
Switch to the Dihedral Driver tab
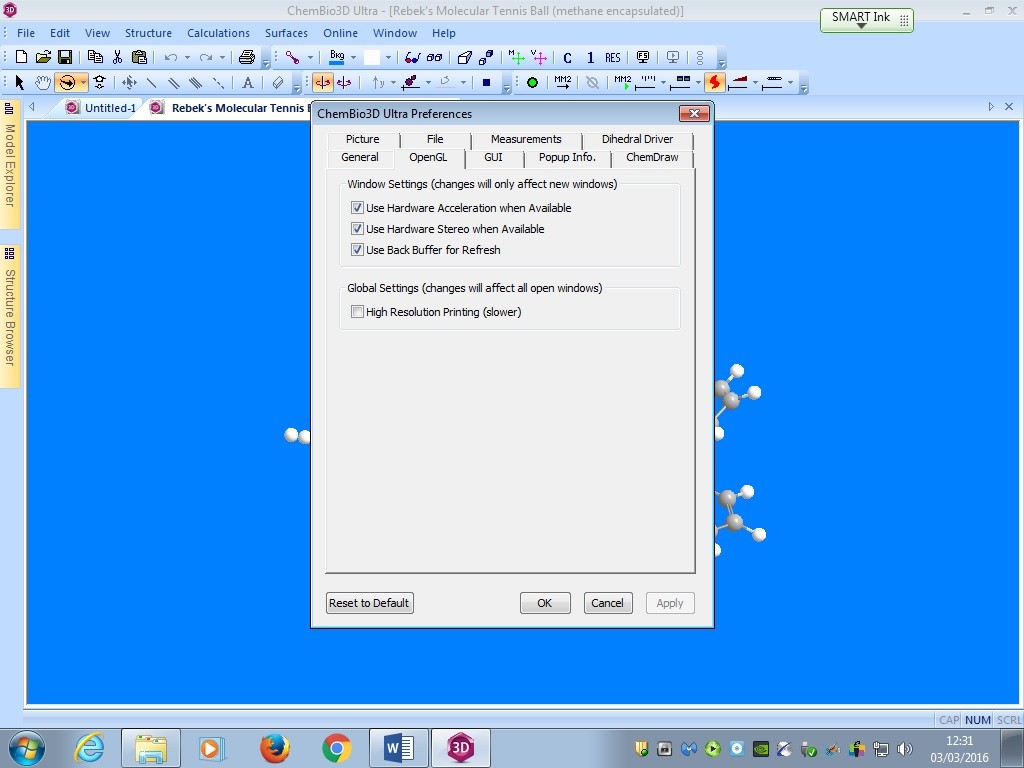[637, 139]
